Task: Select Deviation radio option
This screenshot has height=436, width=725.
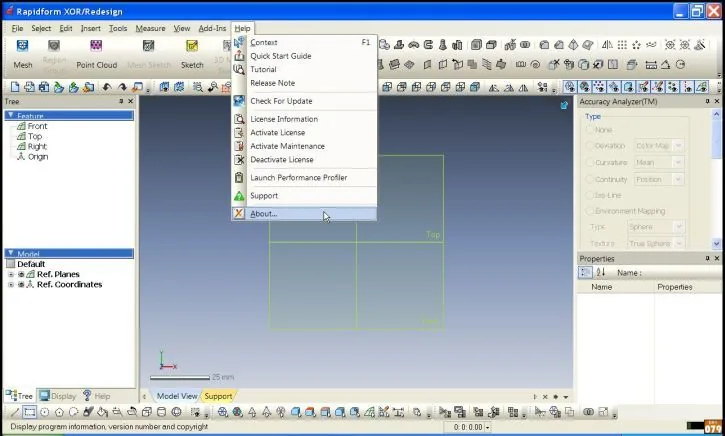Action: click(x=590, y=146)
